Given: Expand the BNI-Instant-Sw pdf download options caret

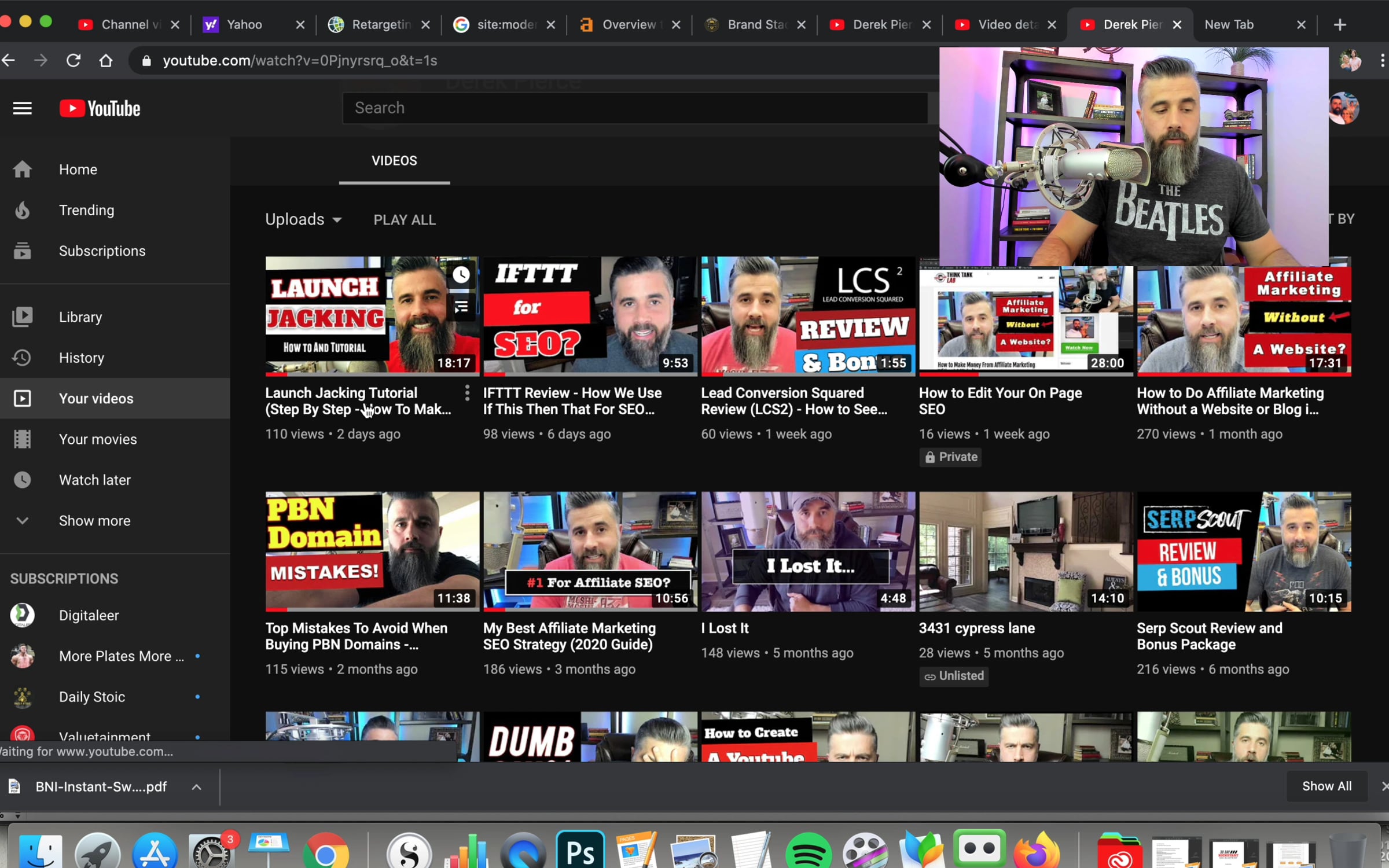Looking at the screenshot, I should pyautogui.click(x=197, y=787).
